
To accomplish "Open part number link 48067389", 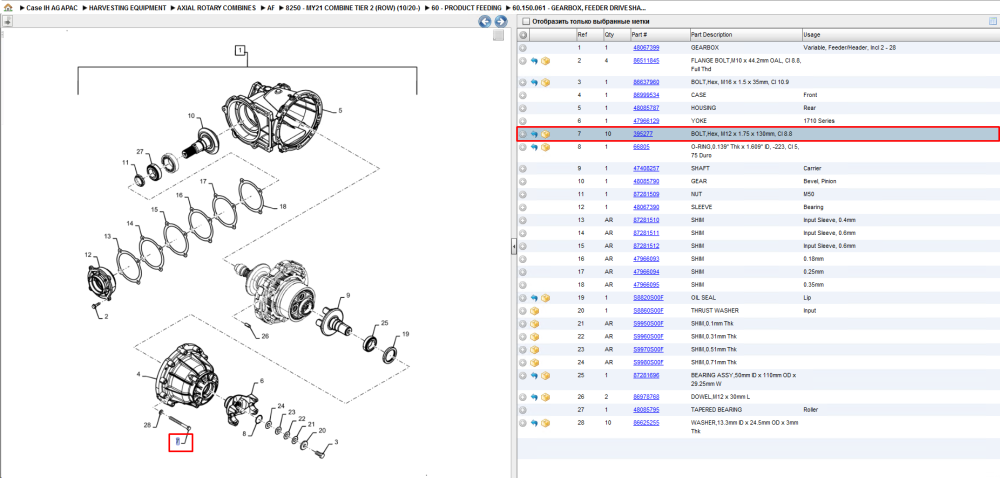I will tap(646, 48).
